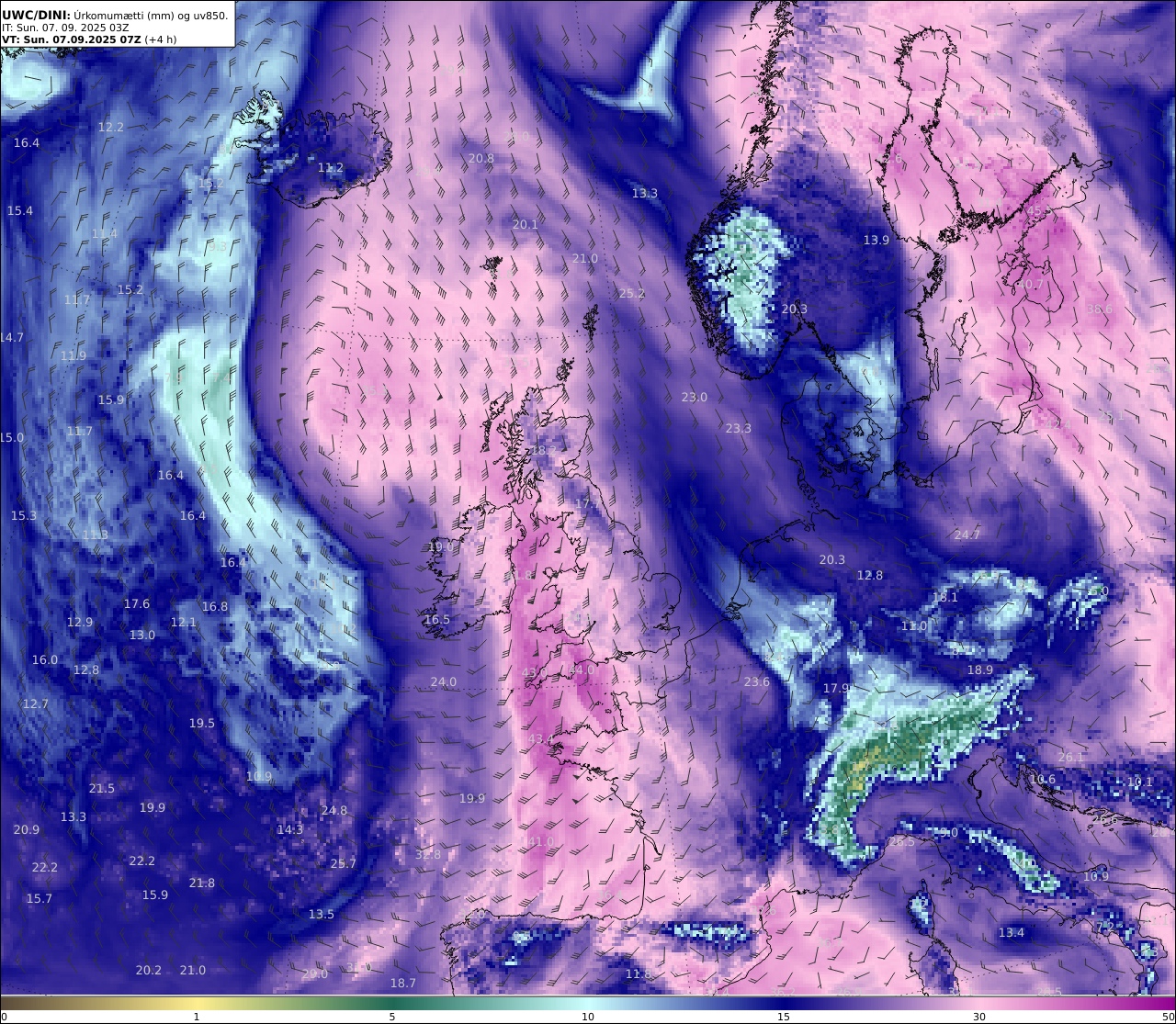Click the map value 23.0
The width and height of the screenshot is (1176, 1024).
point(695,398)
